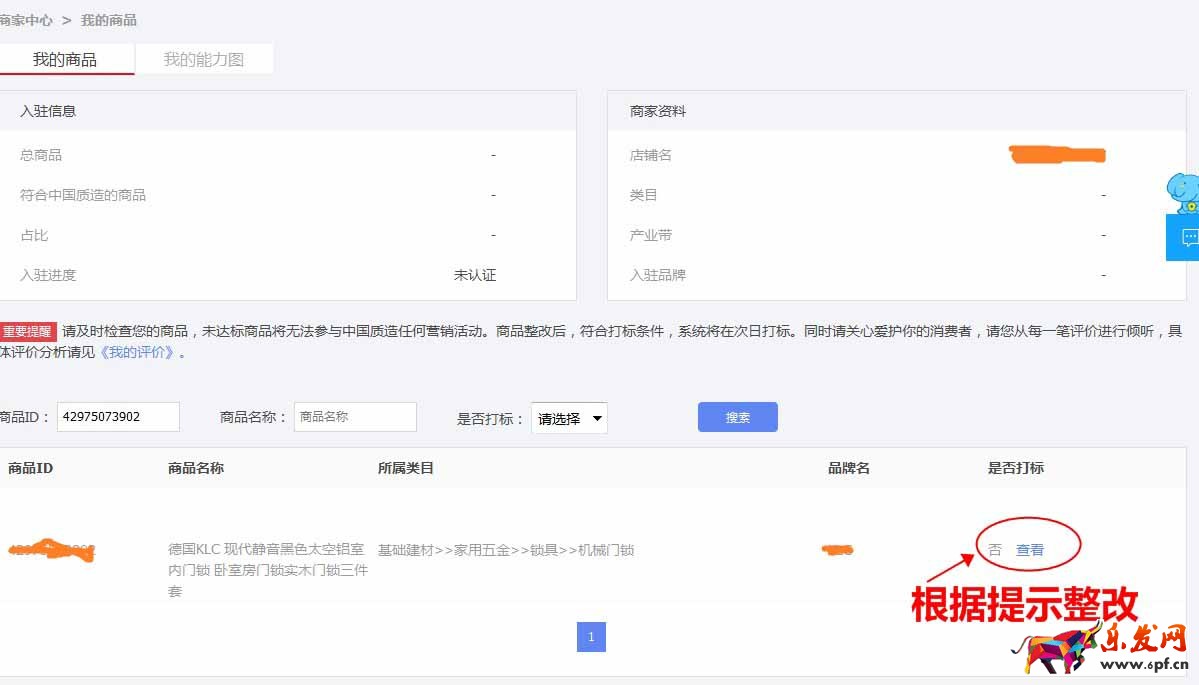
Task: Go to 商家中心 in the breadcrumb
Action: 26,20
